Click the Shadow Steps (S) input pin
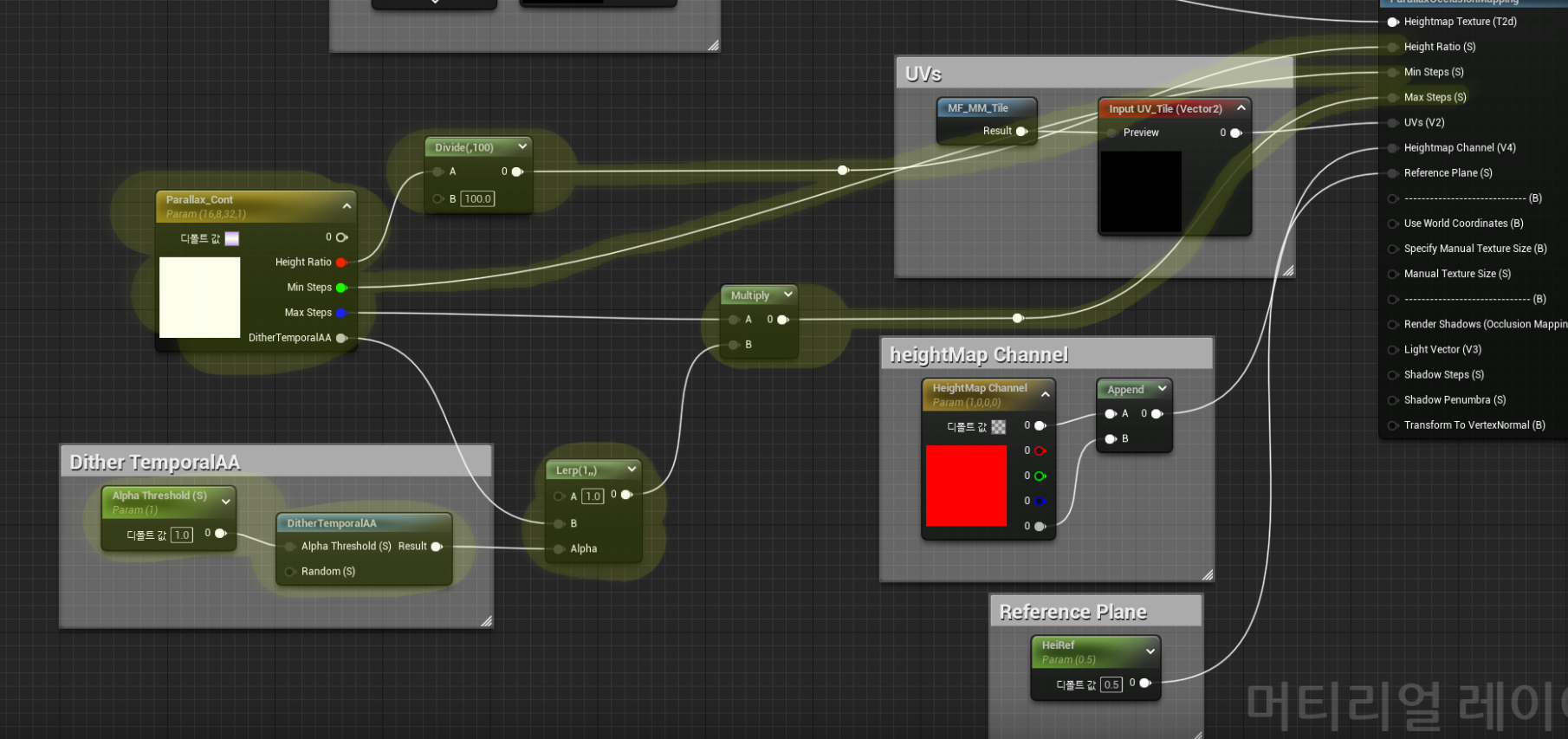1568x739 pixels. [1393, 374]
